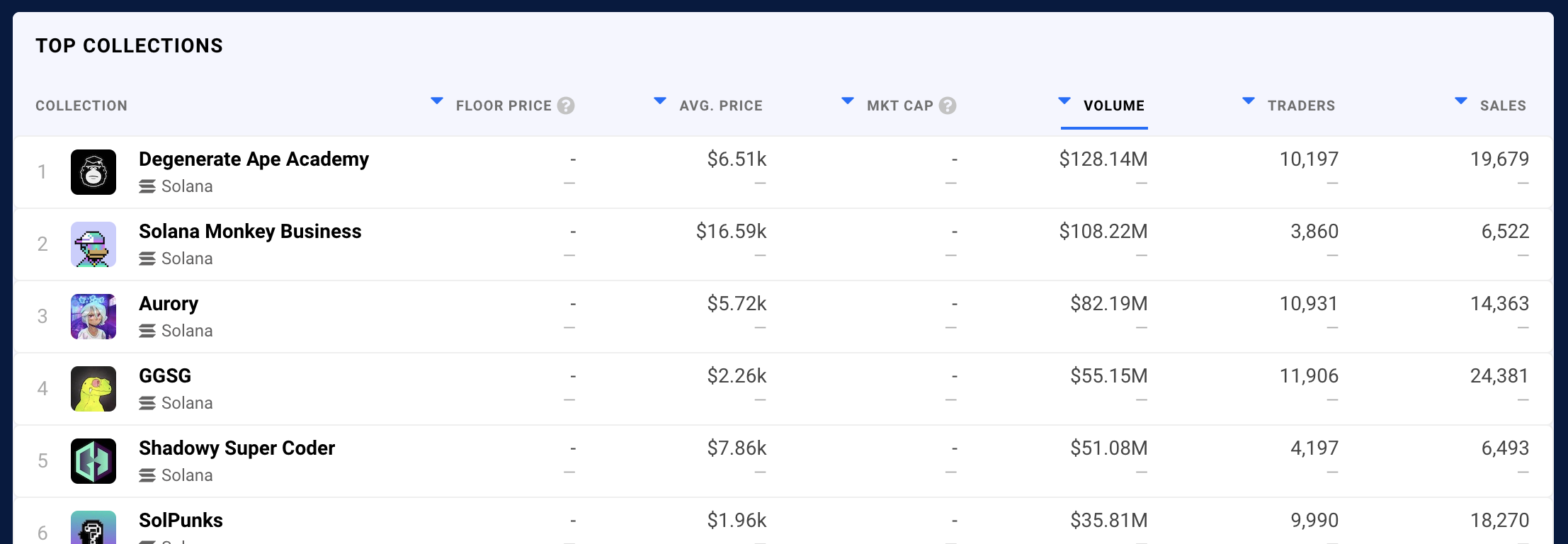Sort collections by Traders arrow
Screen dimensions: 1568x544
coord(1249,101)
